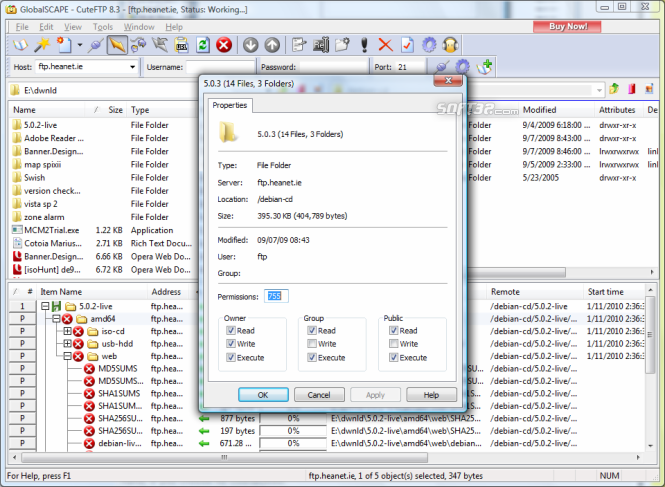Image resolution: width=665 pixels, height=487 pixels.
Task: Click the Password input field
Action: (x=333, y=67)
